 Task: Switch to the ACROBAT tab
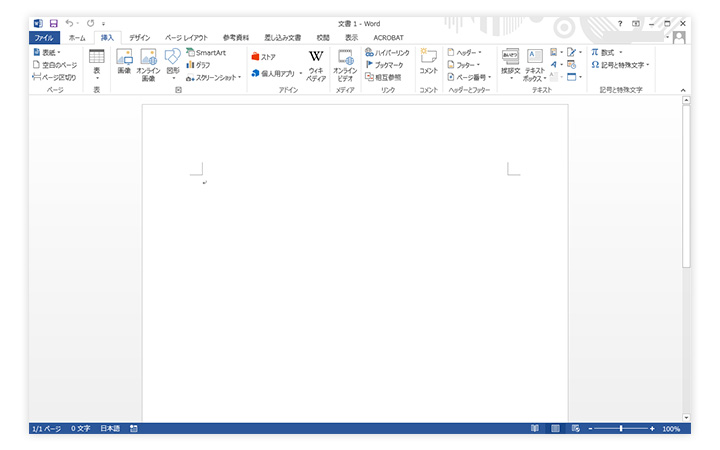tap(388, 38)
